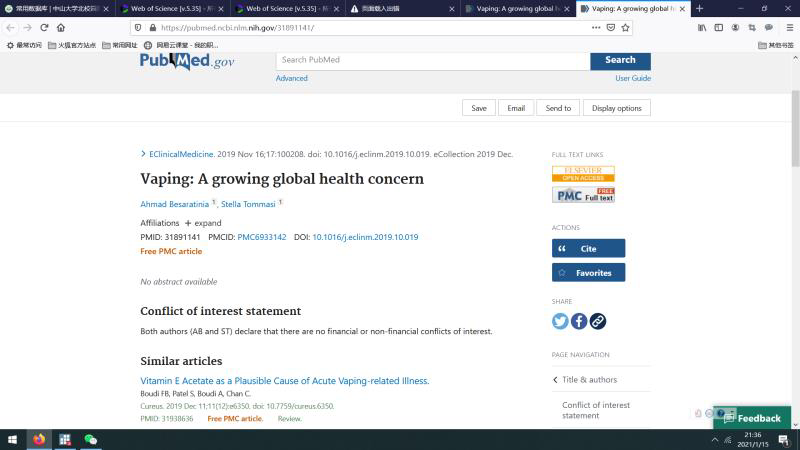The image size is (800, 450).
Task: Open WeChat from the taskbar
Action: coord(91,439)
